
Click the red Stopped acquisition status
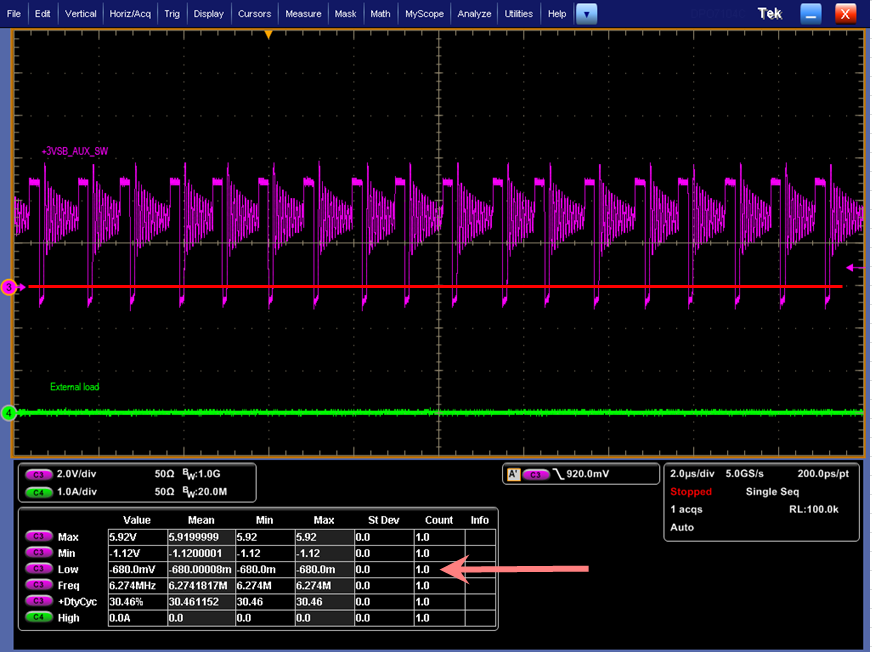click(x=691, y=492)
